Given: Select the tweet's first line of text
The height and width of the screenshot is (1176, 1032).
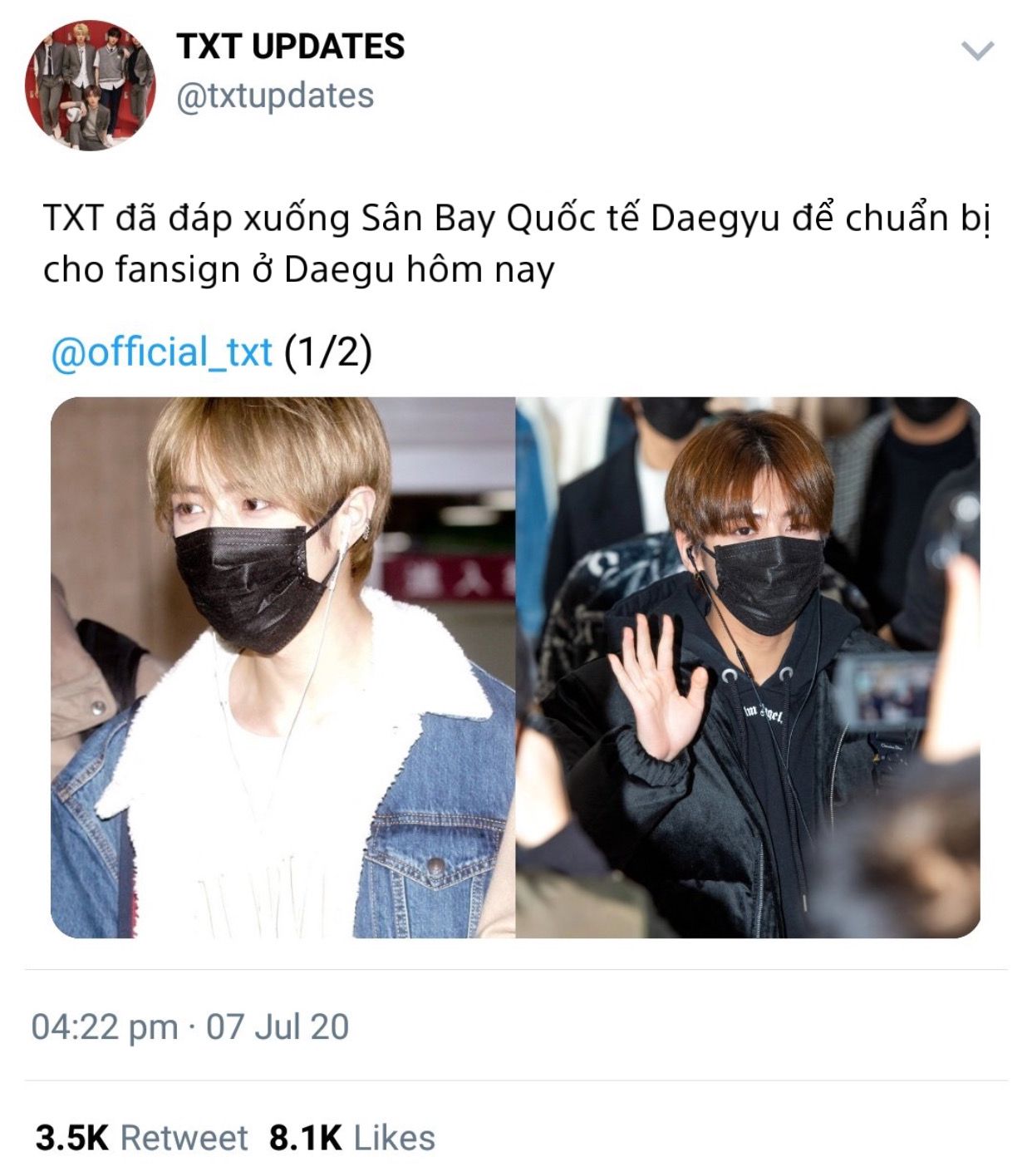Looking at the screenshot, I should click(x=516, y=219).
